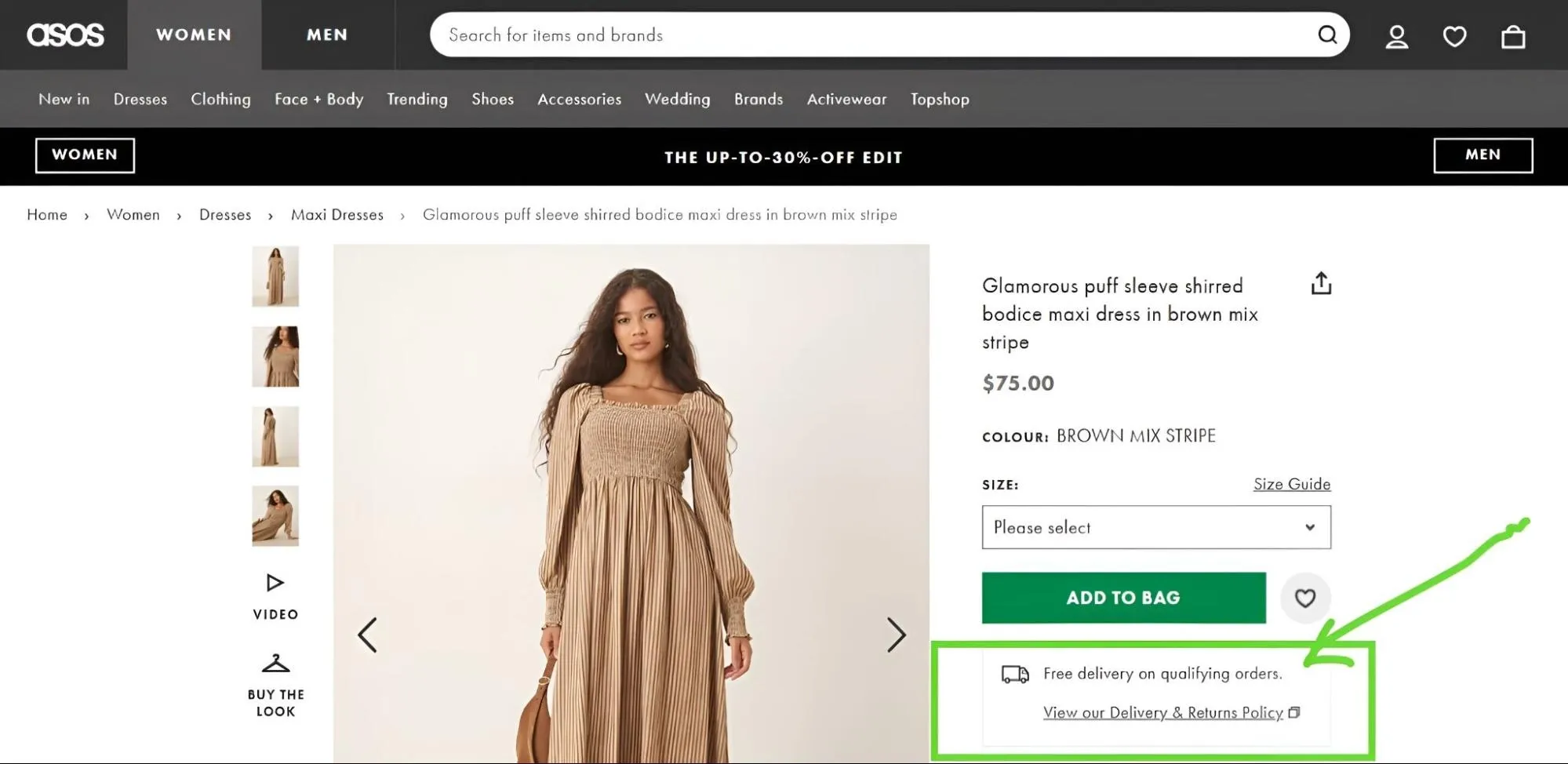Screen dimensions: 1568x764
Task: Share this product via share icon
Action: (x=1321, y=283)
